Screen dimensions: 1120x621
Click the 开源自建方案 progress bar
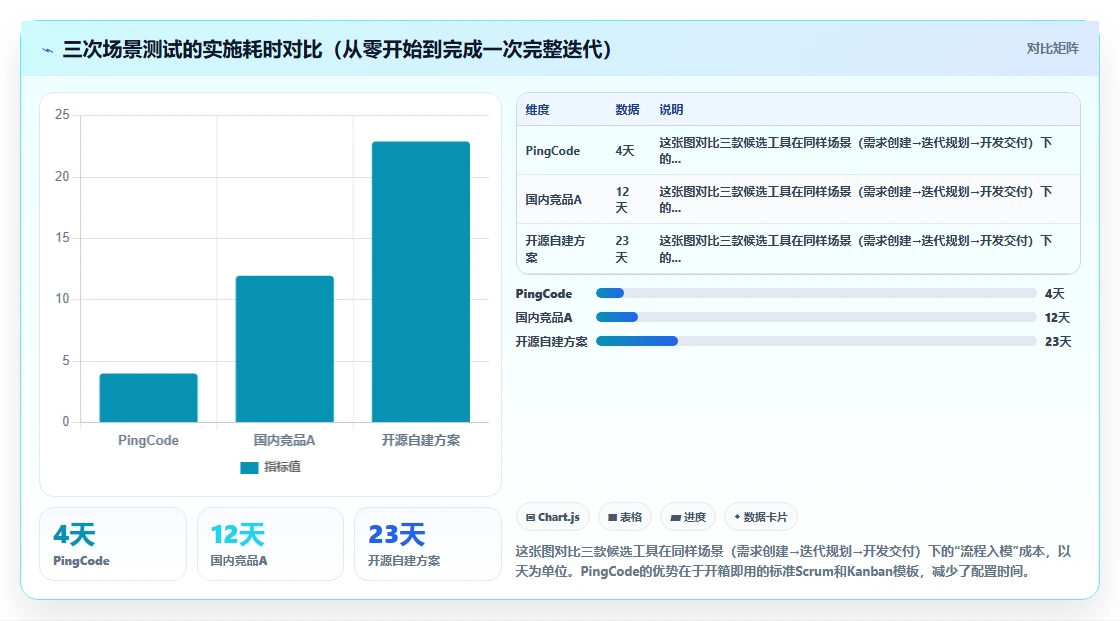(x=816, y=342)
